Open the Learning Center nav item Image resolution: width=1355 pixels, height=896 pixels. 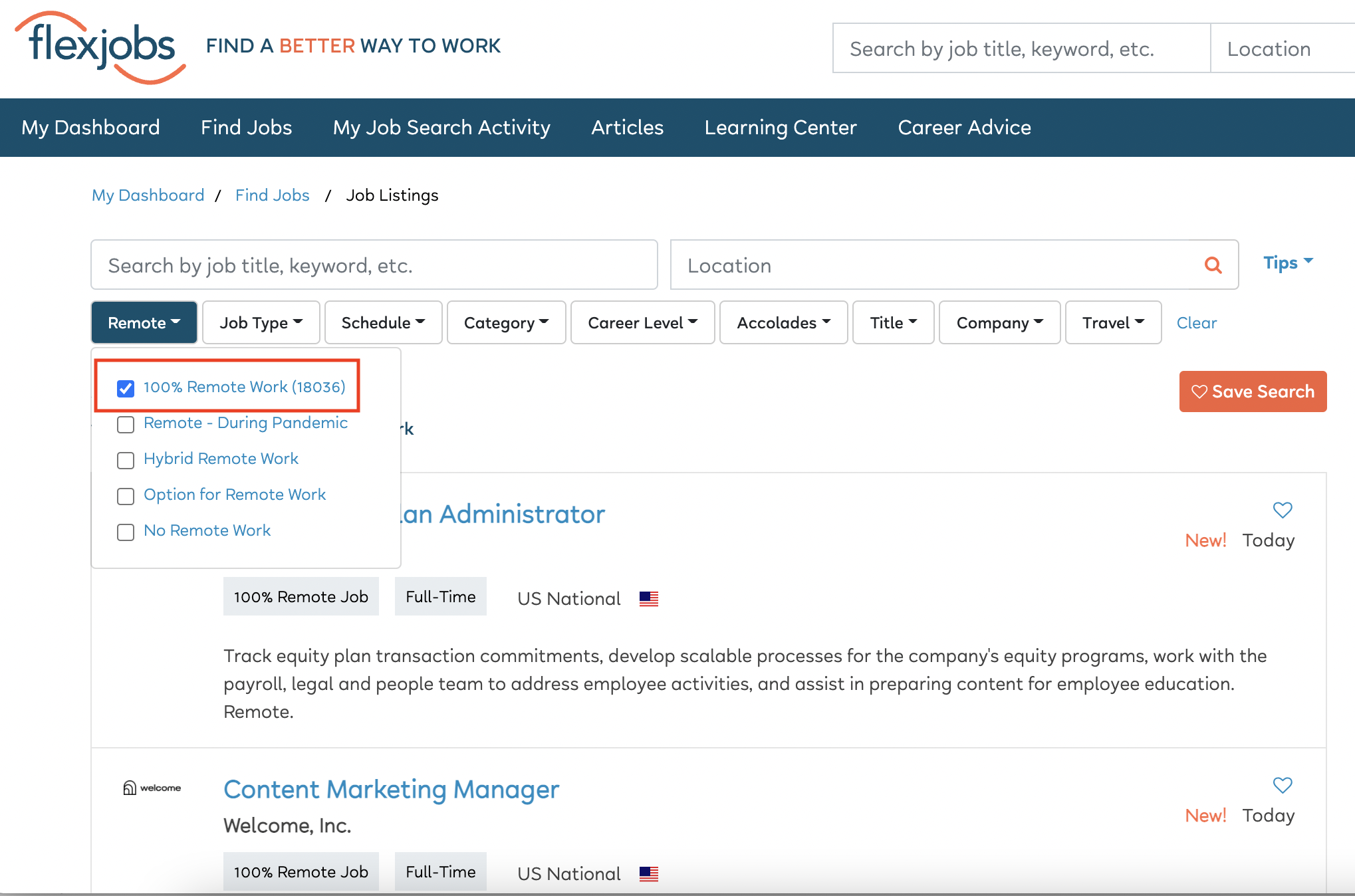(780, 128)
